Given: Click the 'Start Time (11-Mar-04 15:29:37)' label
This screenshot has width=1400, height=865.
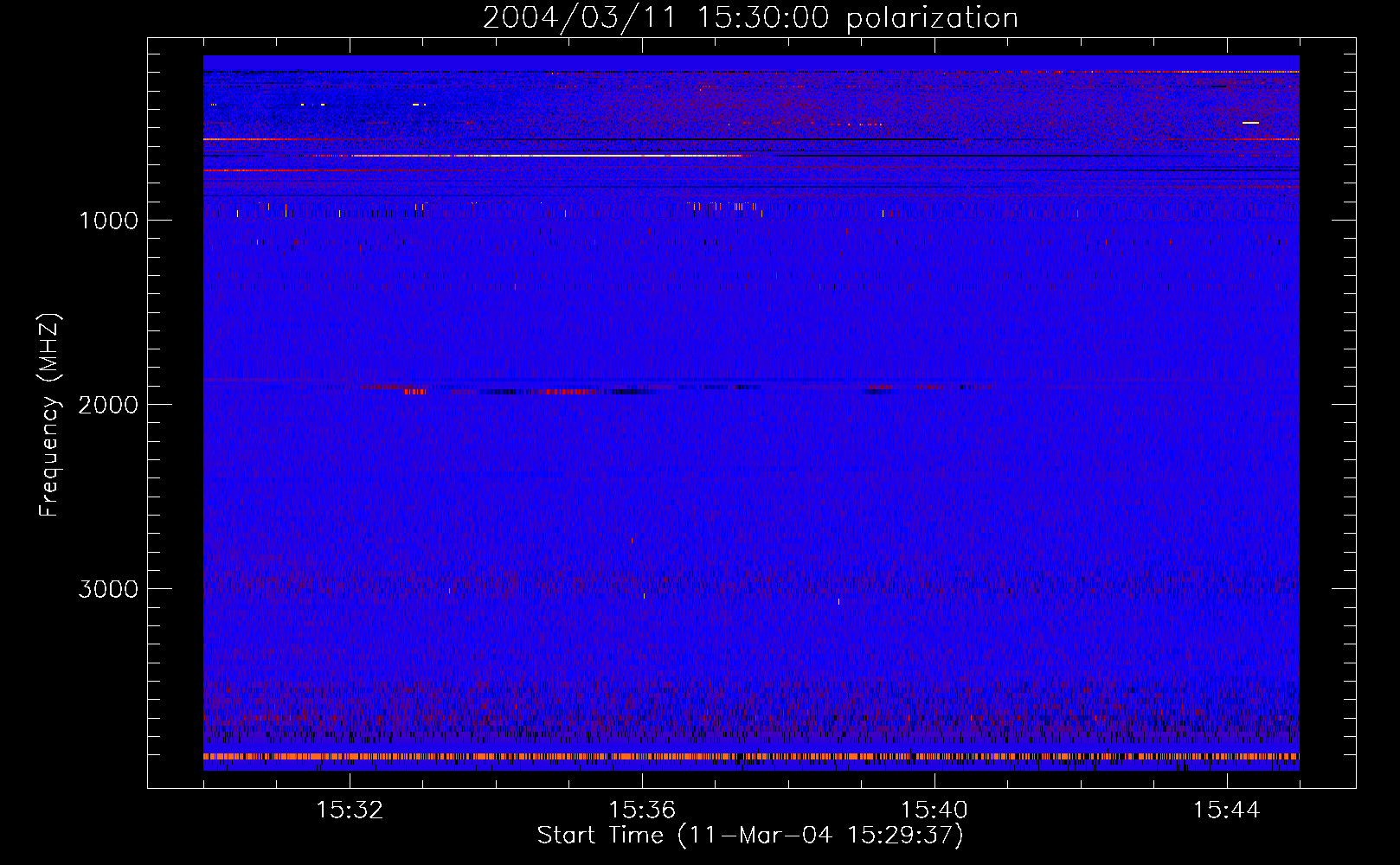Looking at the screenshot, I should [x=750, y=836].
